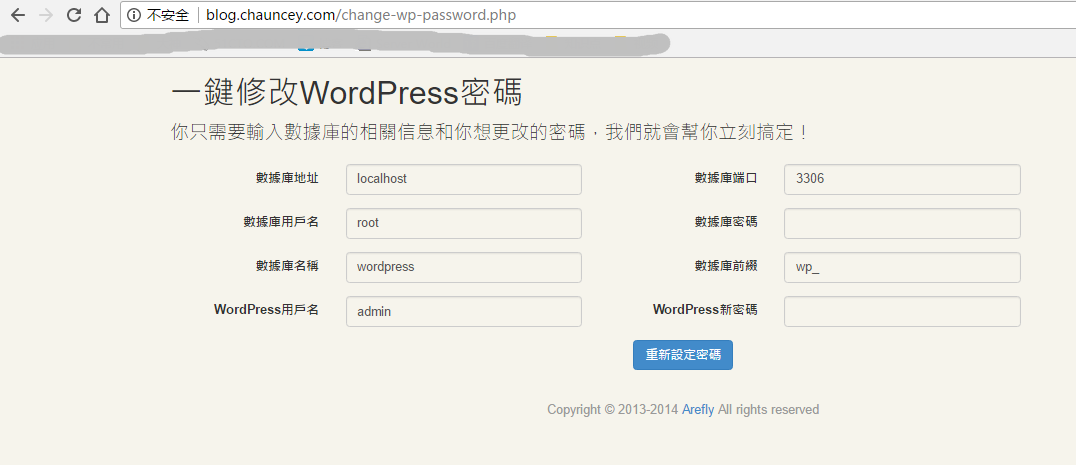Viewport: 1076px width, 465px height.
Task: Click the 數據庫用戶名 label
Action: pyautogui.click(x=281, y=222)
